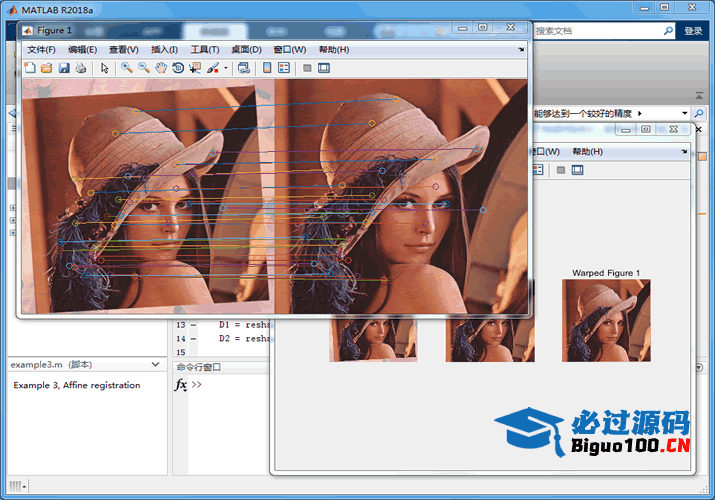
Task: Open 编辑(E) menu in Figure 1
Action: (83, 49)
